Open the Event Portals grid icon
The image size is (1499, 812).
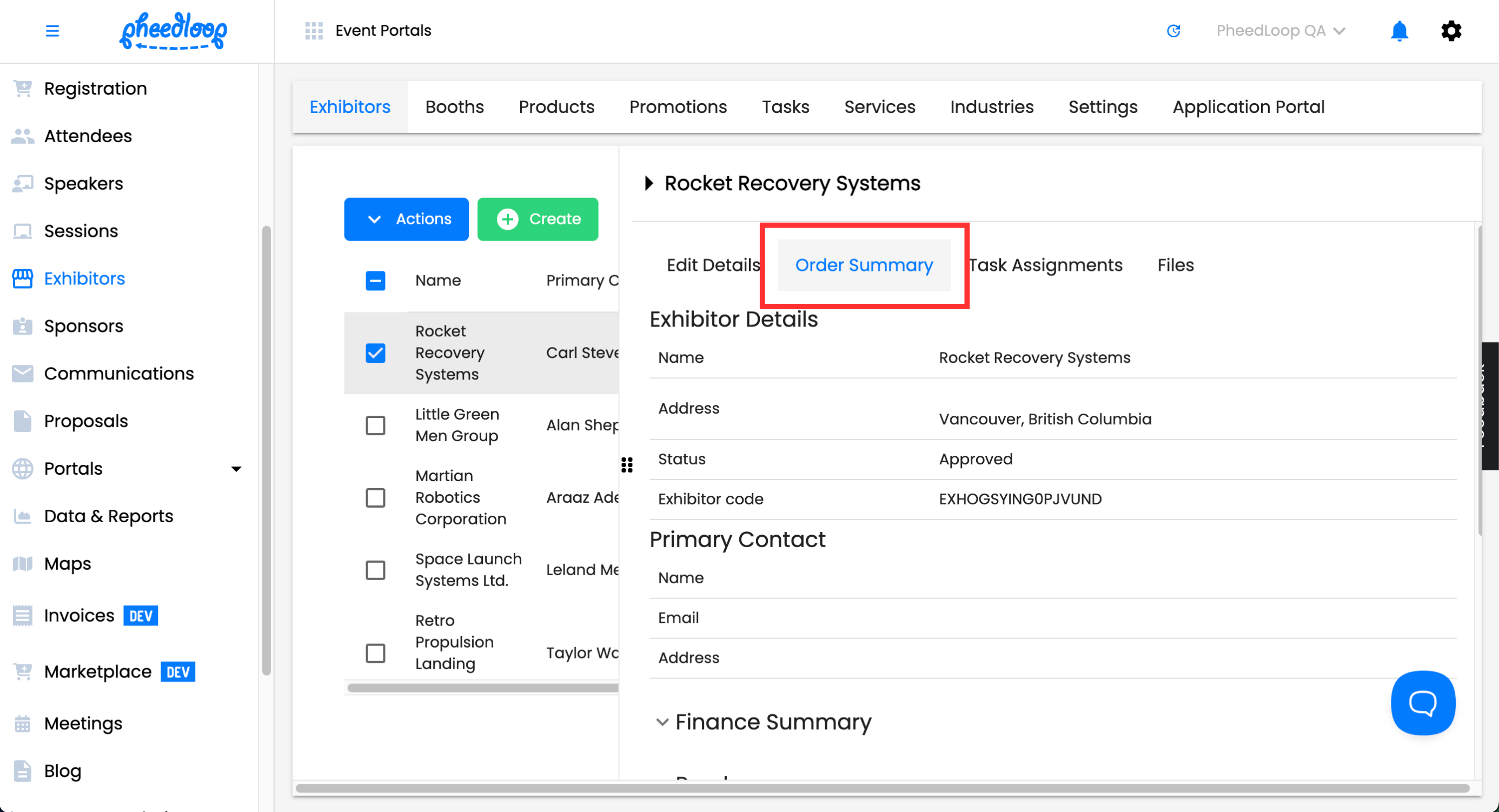point(314,31)
